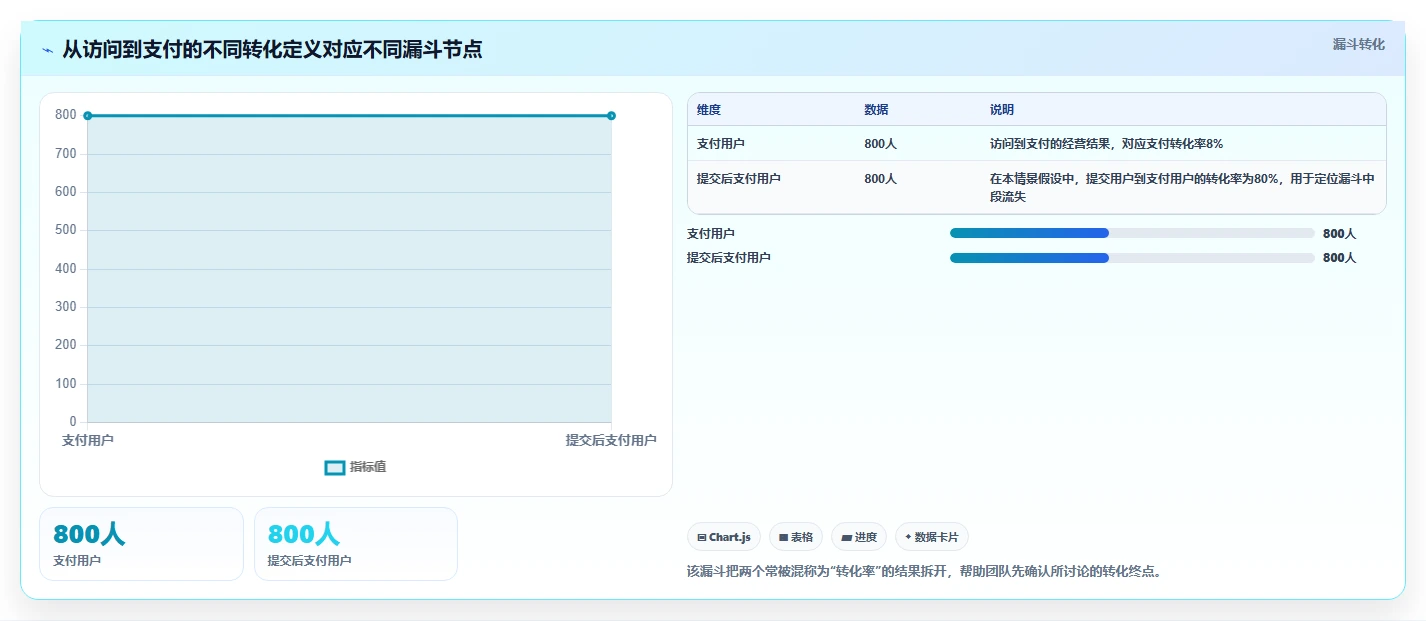The width and height of the screenshot is (1426, 621).
Task: Click the 进度 chip
Action: (x=858, y=537)
